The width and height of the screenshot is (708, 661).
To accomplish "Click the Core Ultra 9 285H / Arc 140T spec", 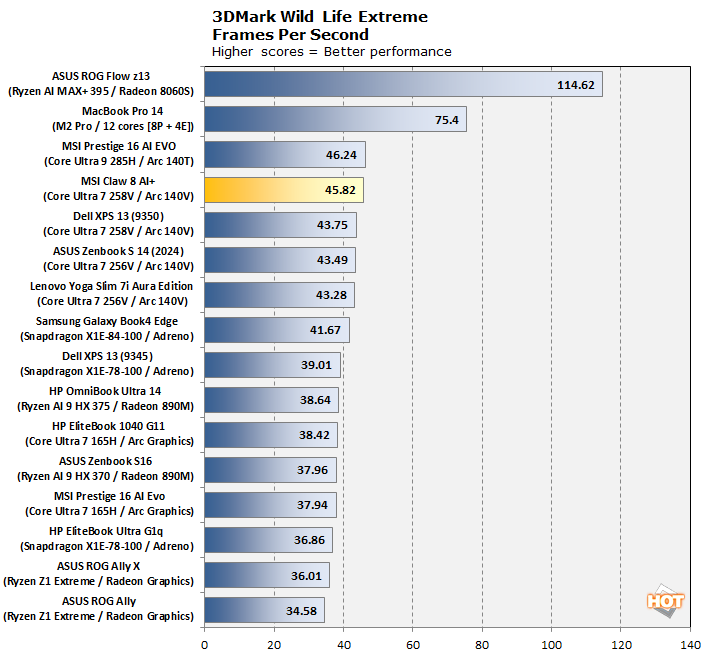I will pyautogui.click(x=119, y=161).
